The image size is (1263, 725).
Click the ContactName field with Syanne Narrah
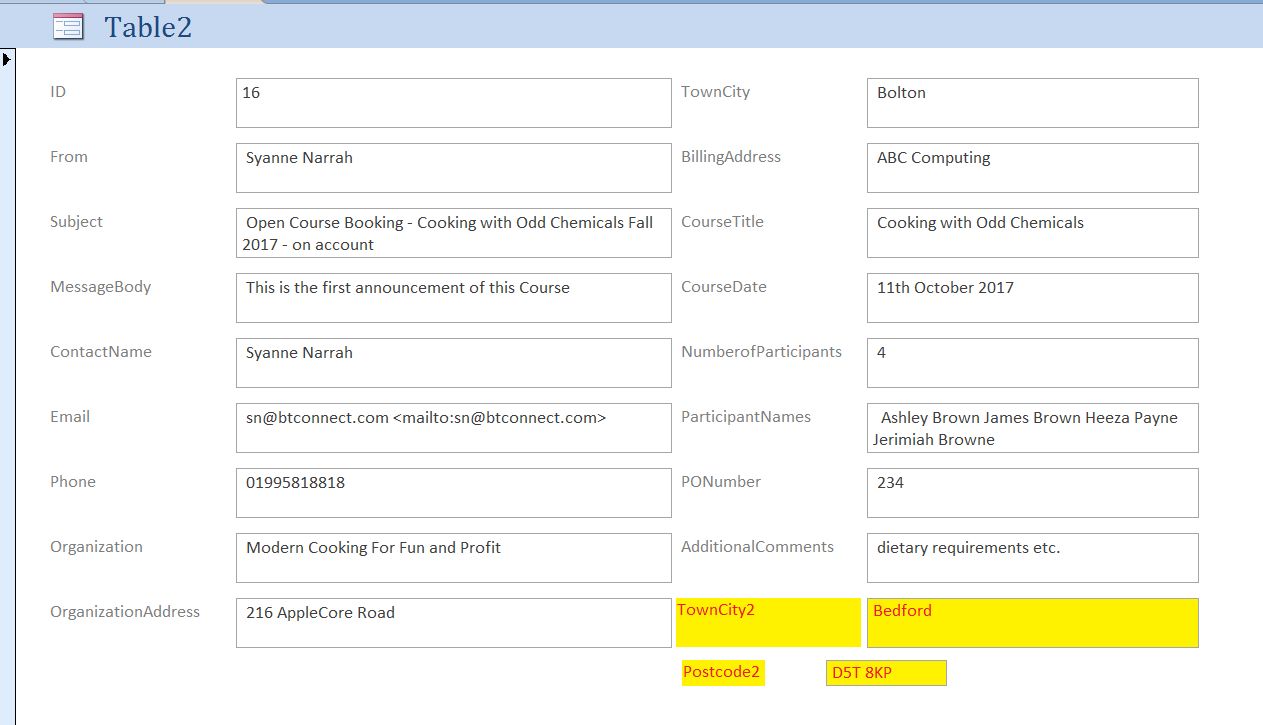pyautogui.click(x=454, y=363)
